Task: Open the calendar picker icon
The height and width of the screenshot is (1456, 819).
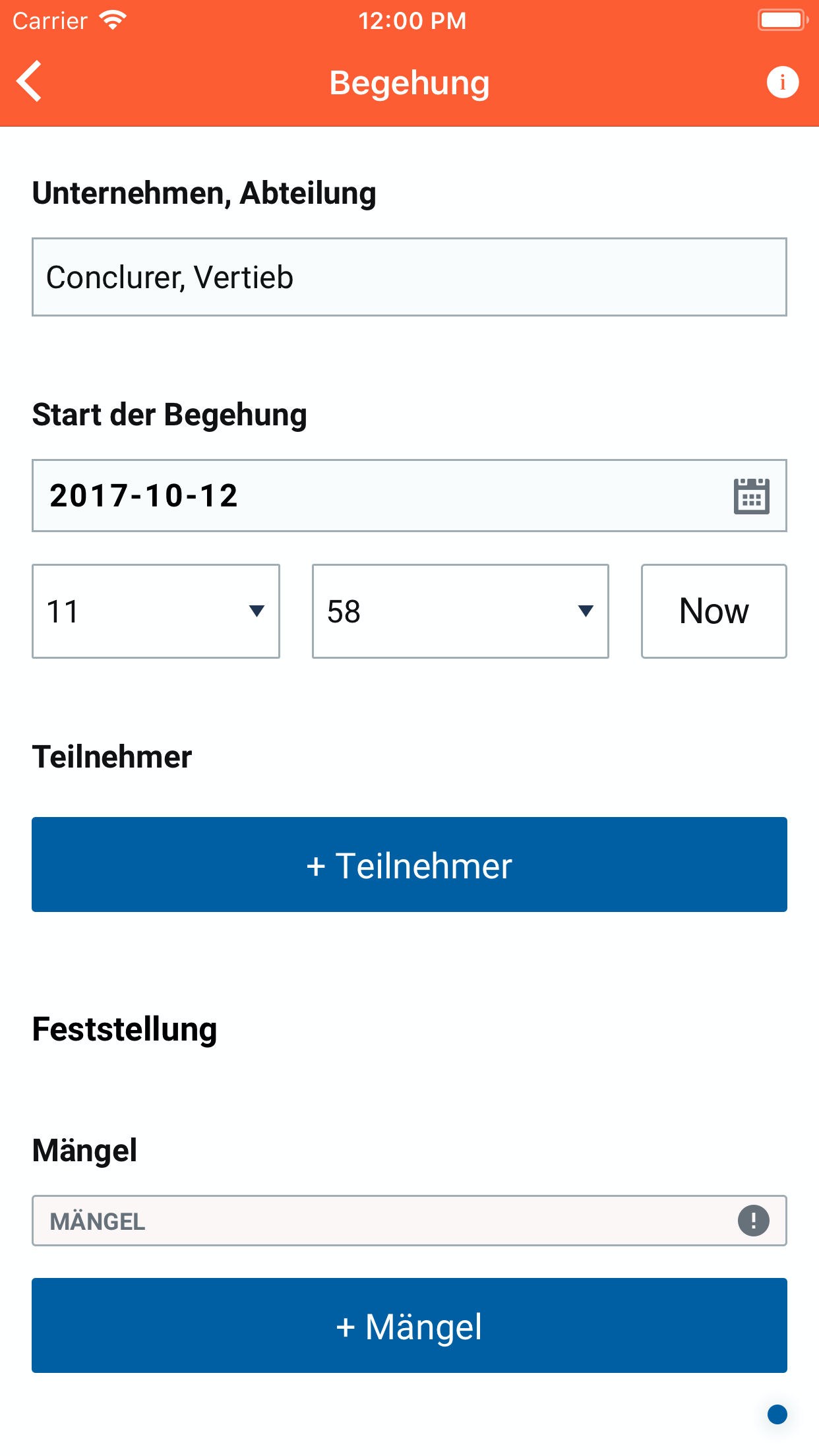Action: coord(751,496)
